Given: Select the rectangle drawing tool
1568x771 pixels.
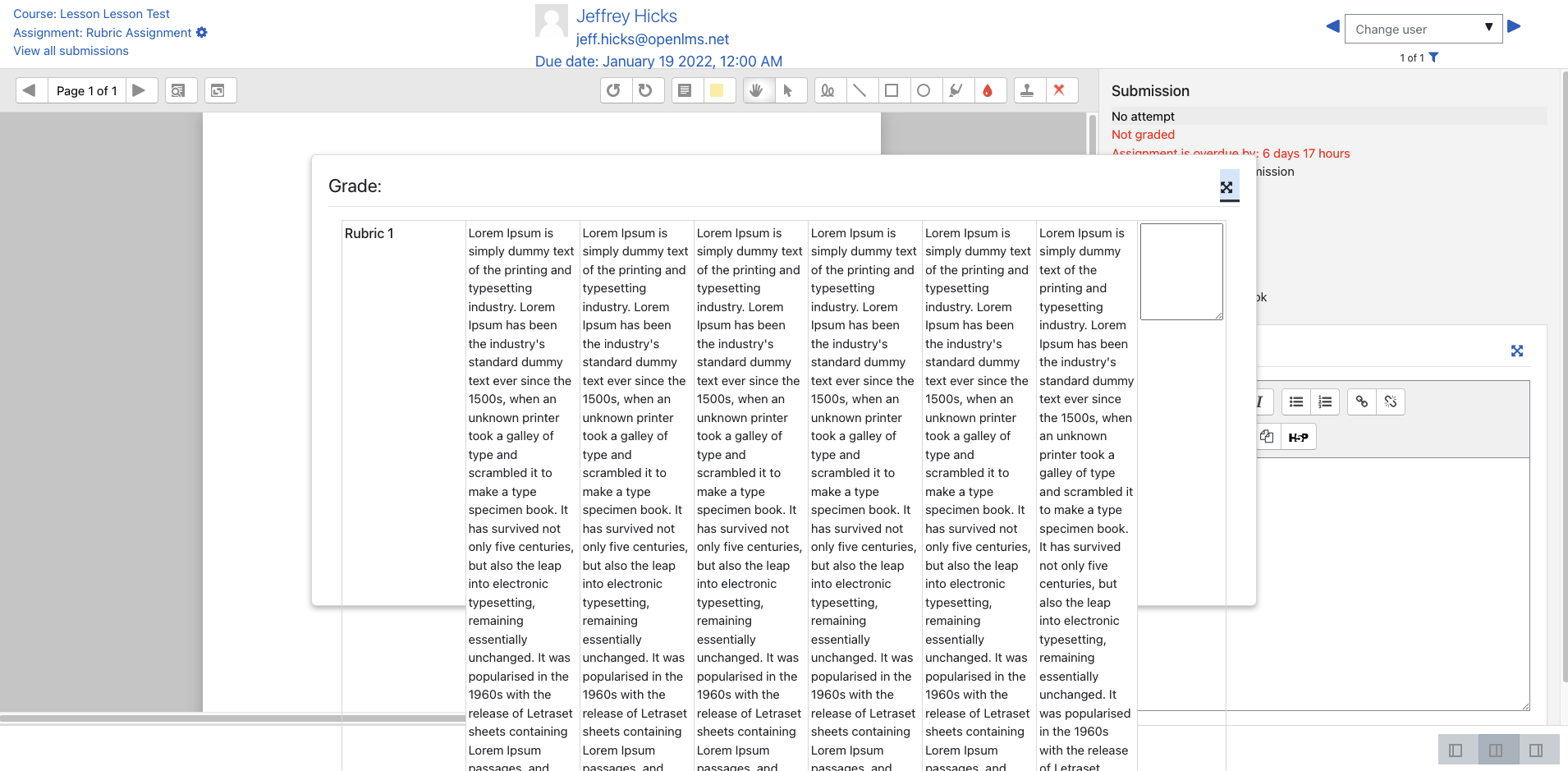Looking at the screenshot, I should (x=892, y=90).
